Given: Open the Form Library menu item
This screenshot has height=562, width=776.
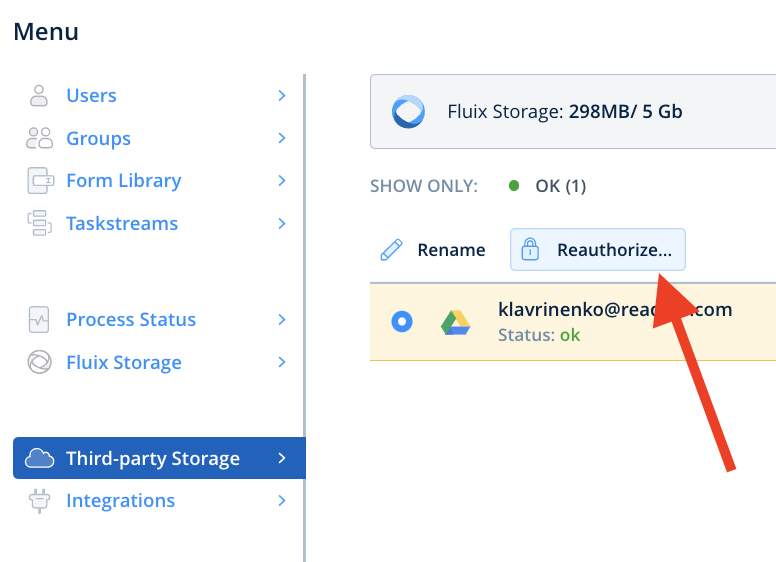Looking at the screenshot, I should pyautogui.click(x=123, y=181).
